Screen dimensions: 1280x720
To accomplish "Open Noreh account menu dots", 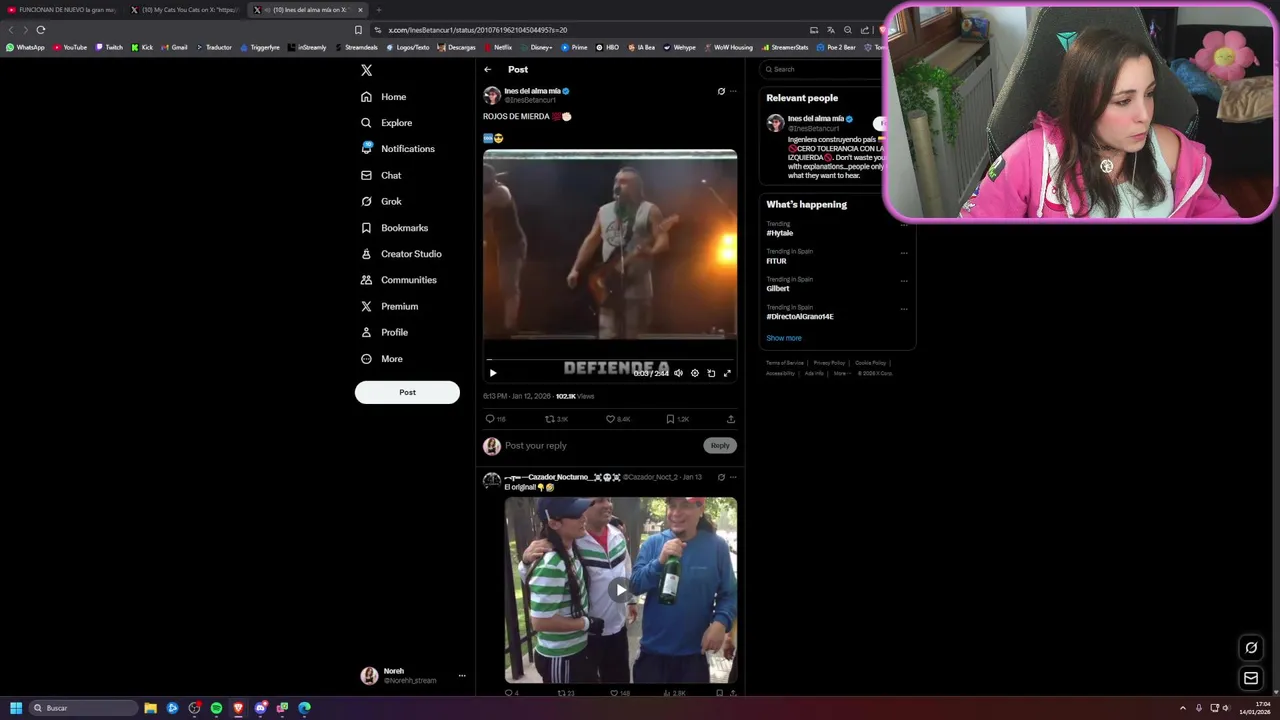I will (x=462, y=676).
